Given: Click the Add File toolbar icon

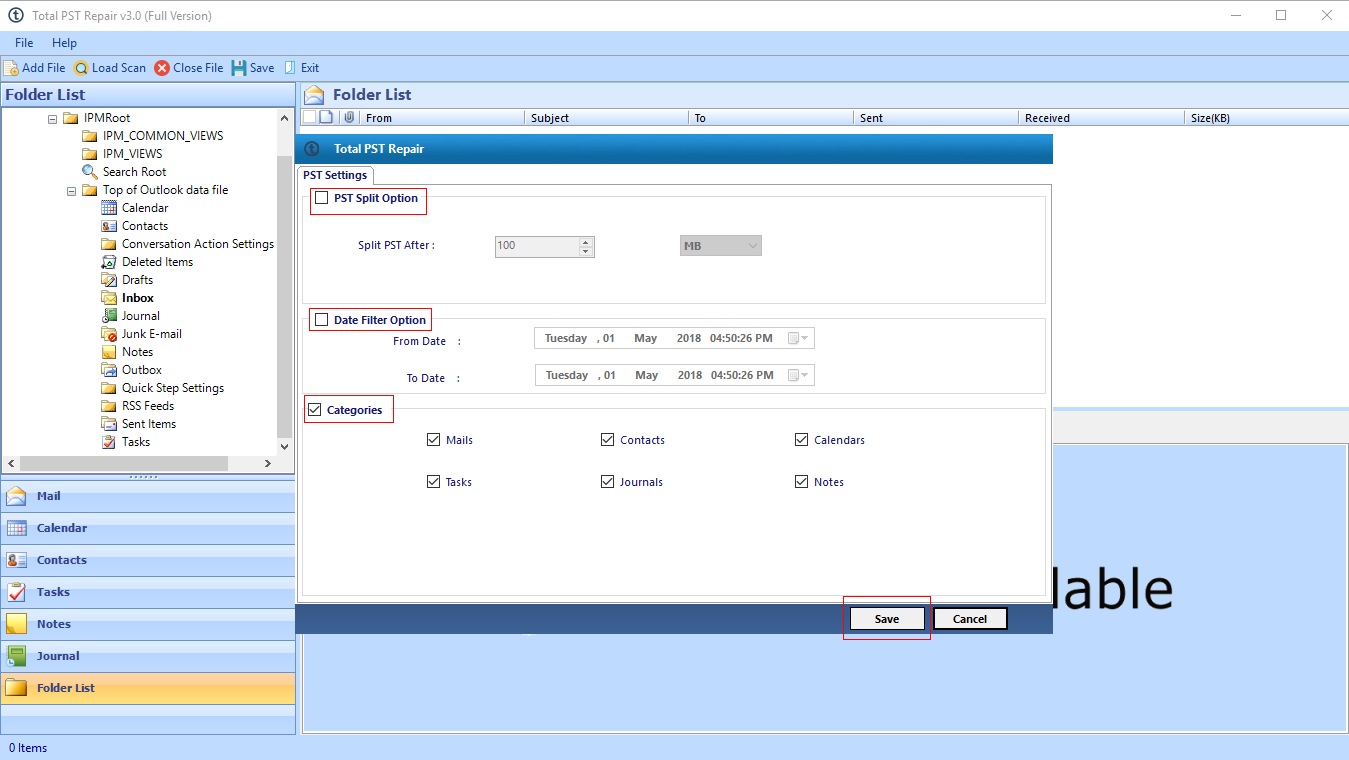Looking at the screenshot, I should 11,68.
